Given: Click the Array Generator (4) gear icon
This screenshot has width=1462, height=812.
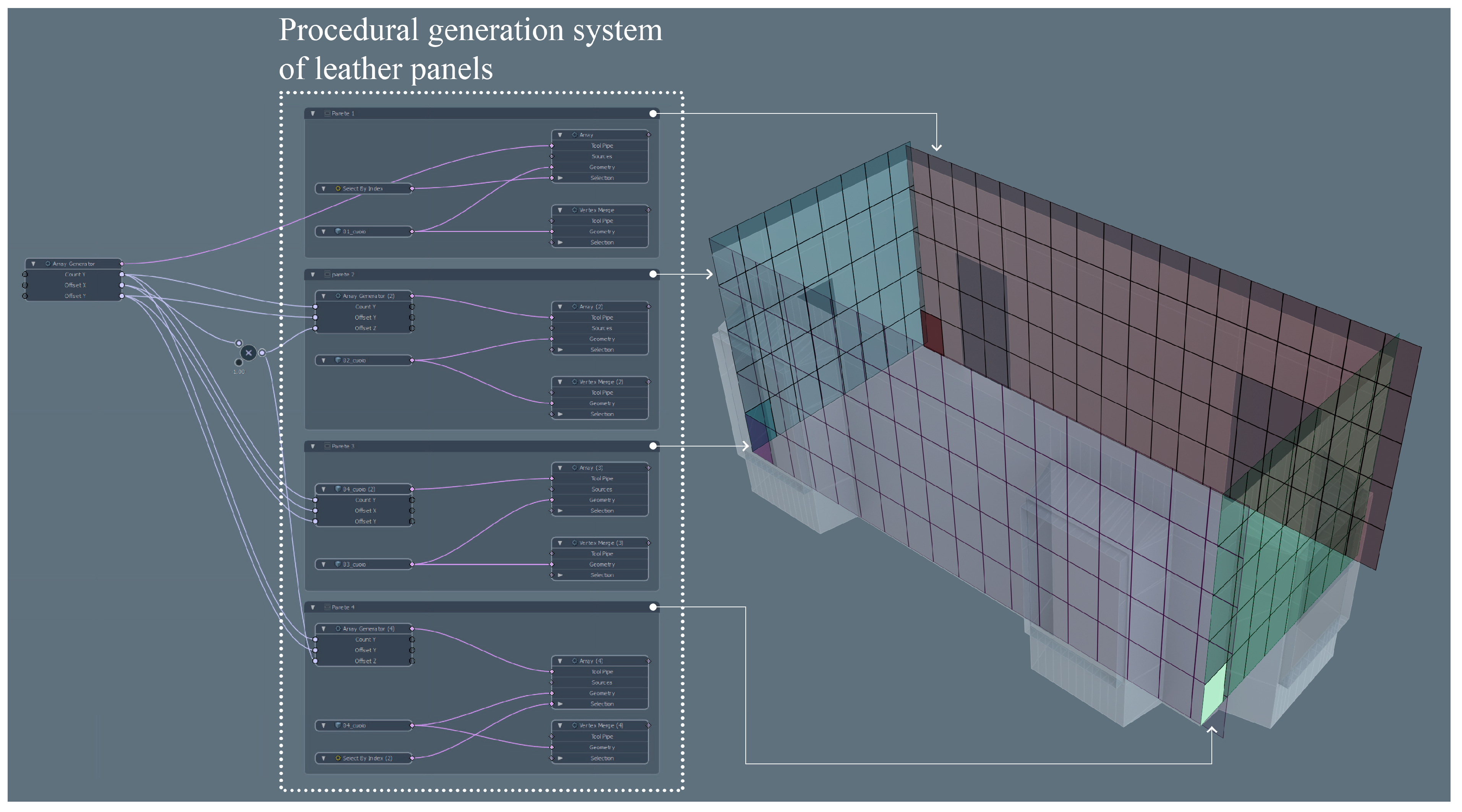Looking at the screenshot, I should click(x=338, y=629).
